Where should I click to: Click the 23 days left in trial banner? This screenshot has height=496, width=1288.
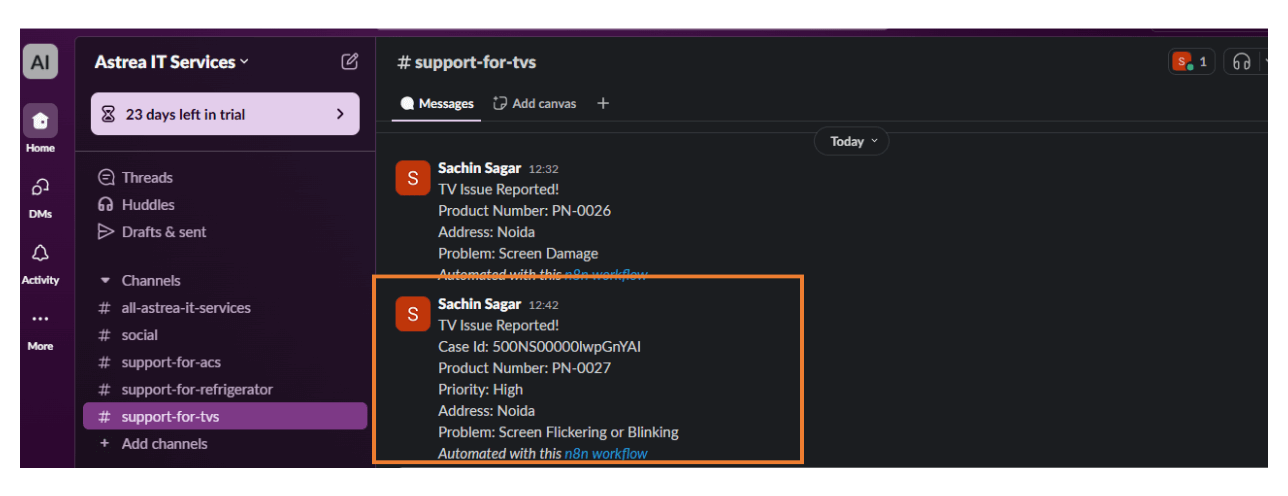click(x=225, y=115)
